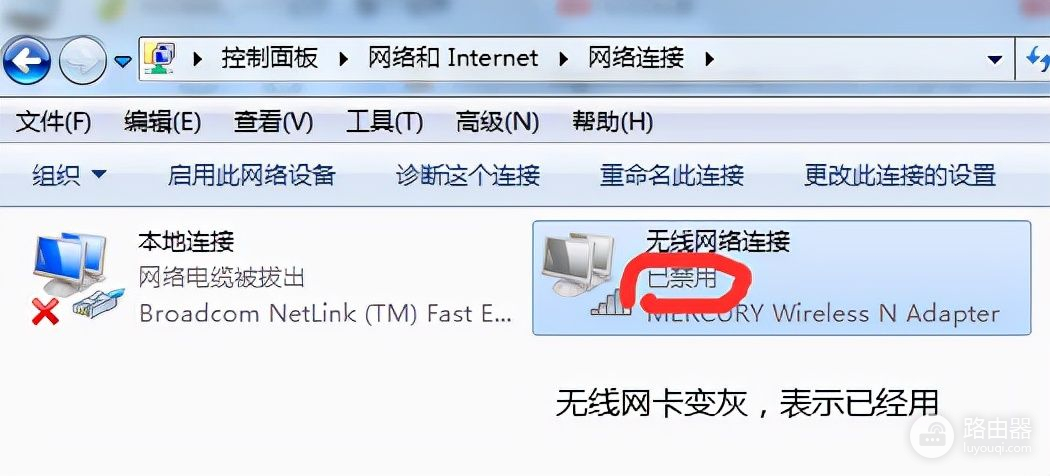Expand arrow after 网络连接 in breadcrumb
This screenshot has width=1050, height=476.
pos(710,60)
